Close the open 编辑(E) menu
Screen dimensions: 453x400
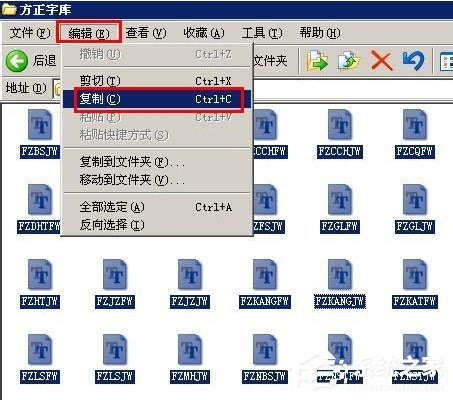[89, 33]
